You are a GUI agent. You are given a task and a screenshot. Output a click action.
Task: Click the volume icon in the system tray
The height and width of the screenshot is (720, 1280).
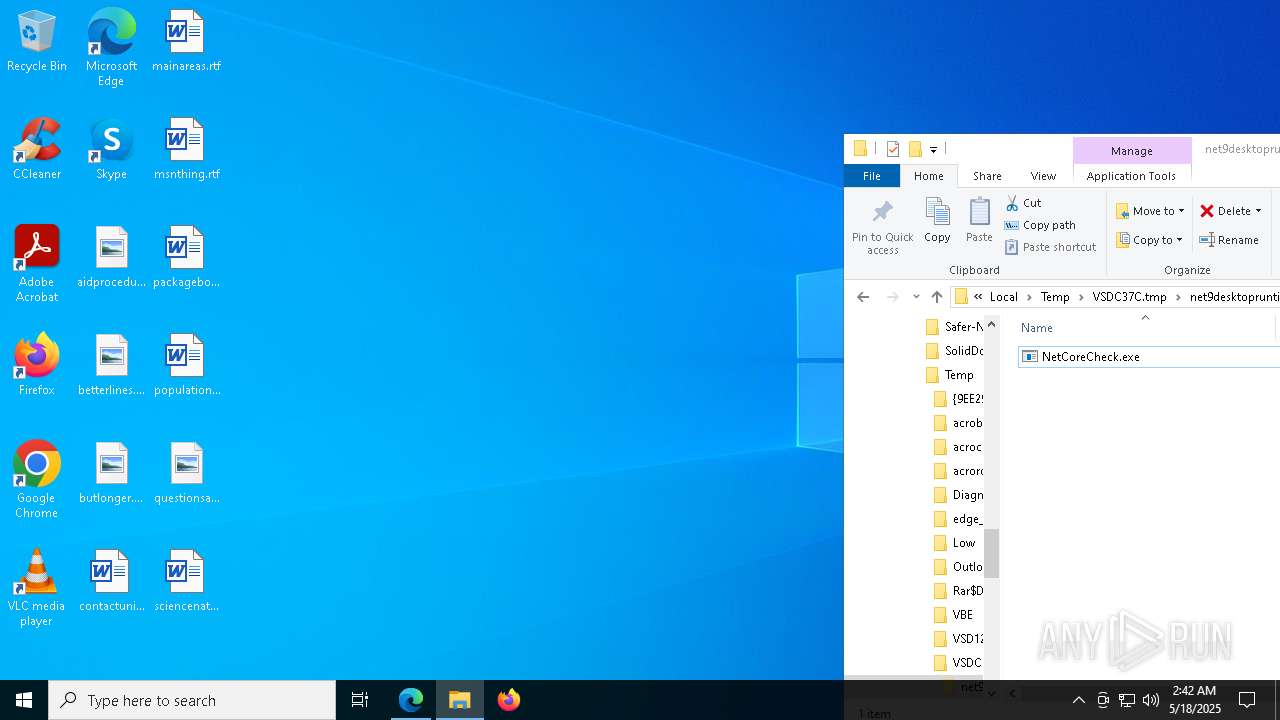(1151, 700)
